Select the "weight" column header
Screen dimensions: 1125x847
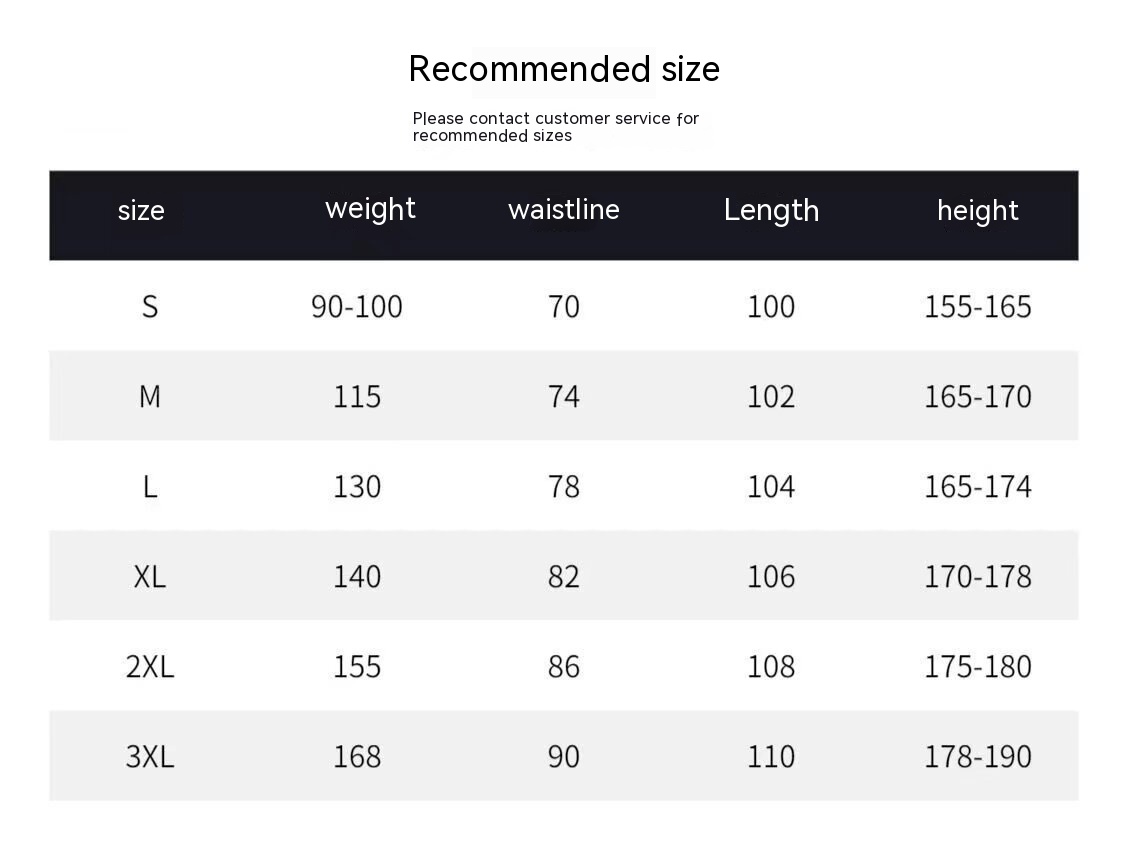pos(370,209)
